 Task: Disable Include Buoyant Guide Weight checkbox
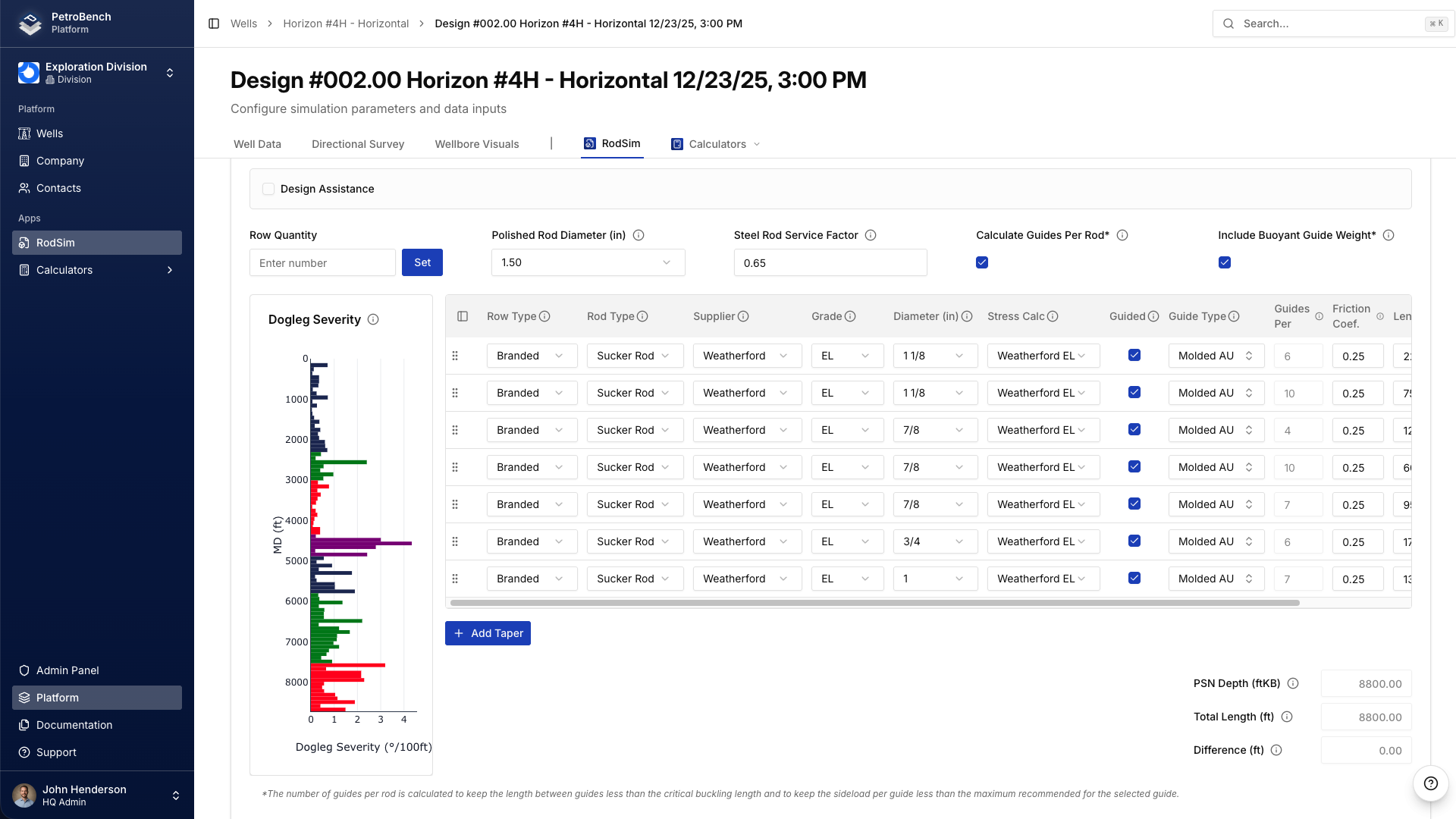1225,262
